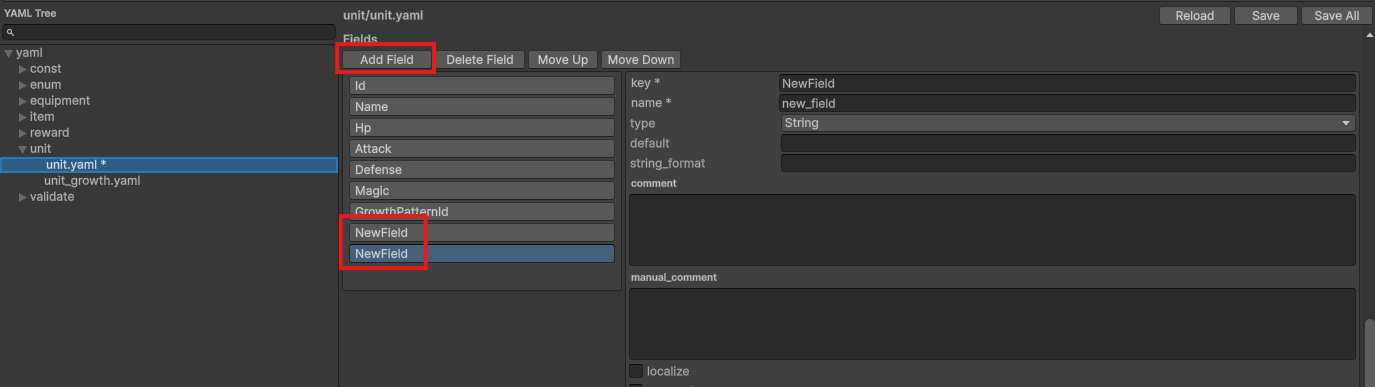Click the key input containing NewField

[1068, 83]
